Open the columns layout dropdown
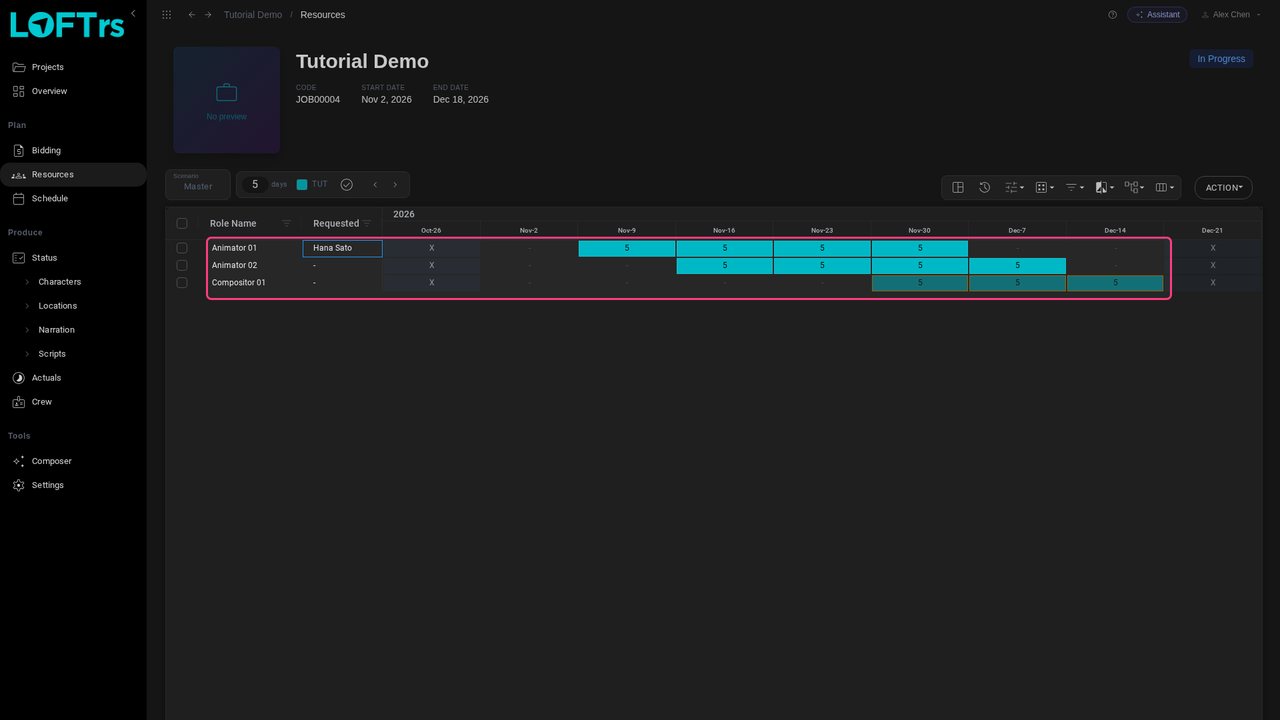 (1164, 187)
